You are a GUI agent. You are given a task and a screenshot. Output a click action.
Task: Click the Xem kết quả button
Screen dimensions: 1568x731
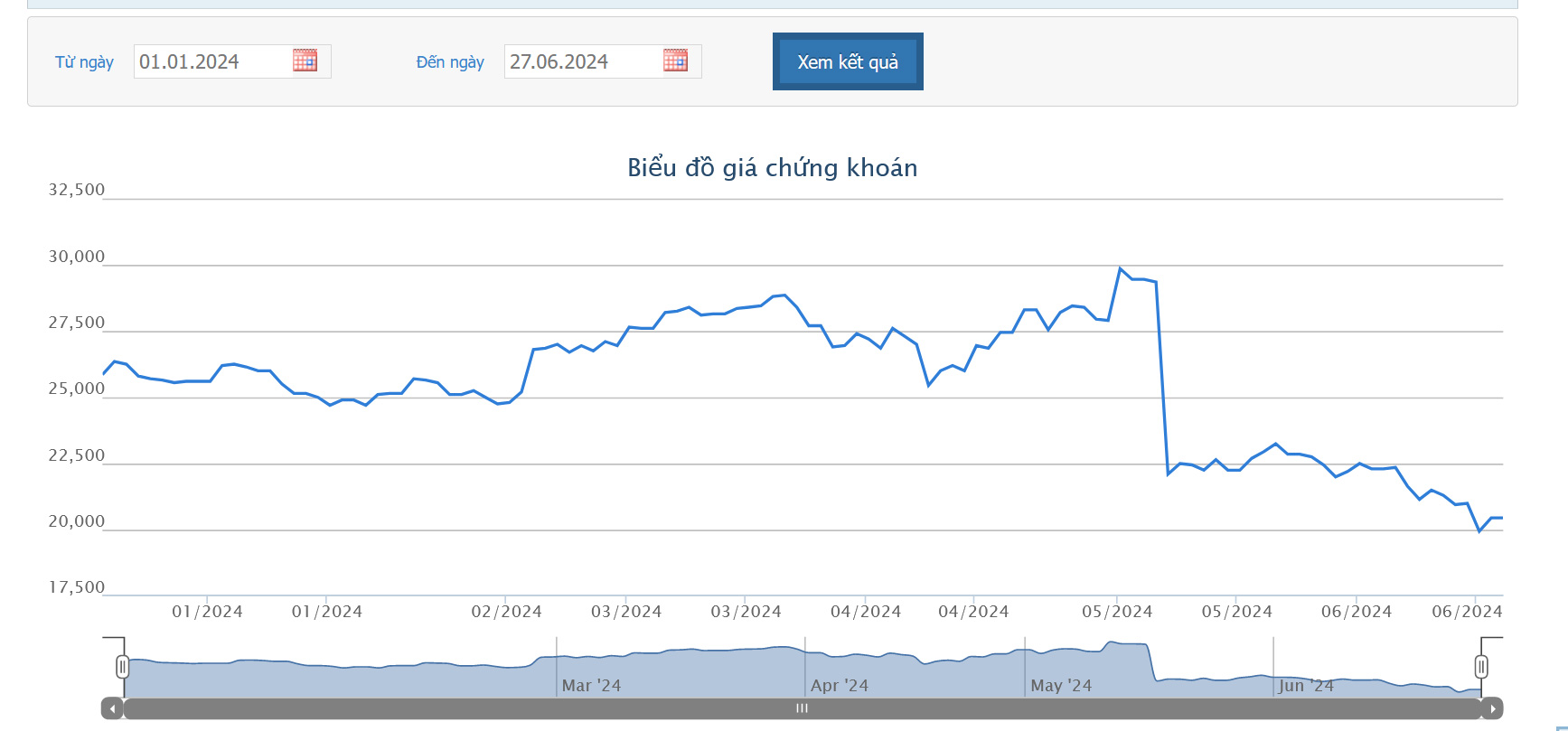[848, 61]
